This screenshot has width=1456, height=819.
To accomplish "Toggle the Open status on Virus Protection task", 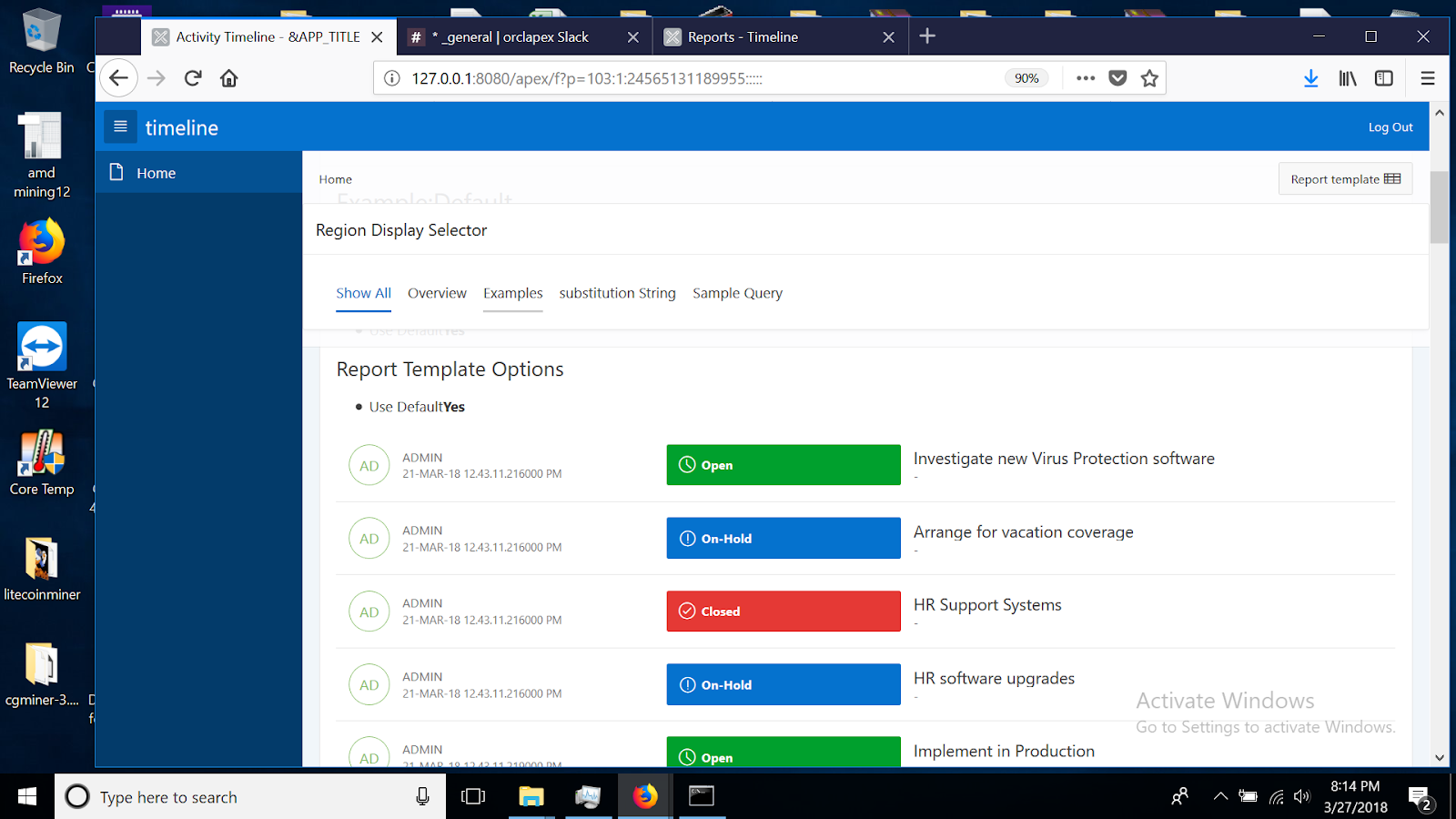I will [x=783, y=465].
